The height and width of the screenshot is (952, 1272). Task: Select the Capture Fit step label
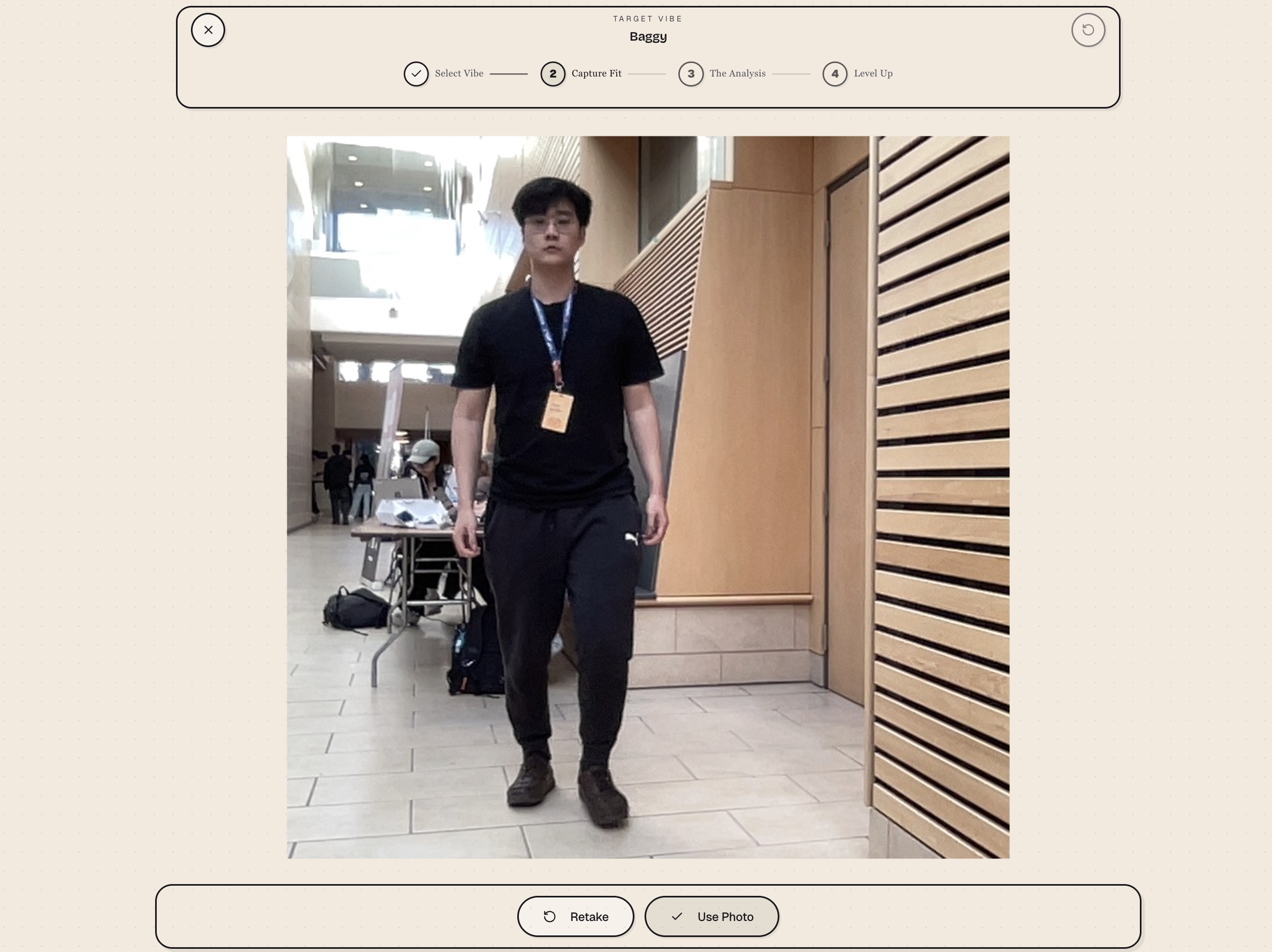(x=596, y=74)
